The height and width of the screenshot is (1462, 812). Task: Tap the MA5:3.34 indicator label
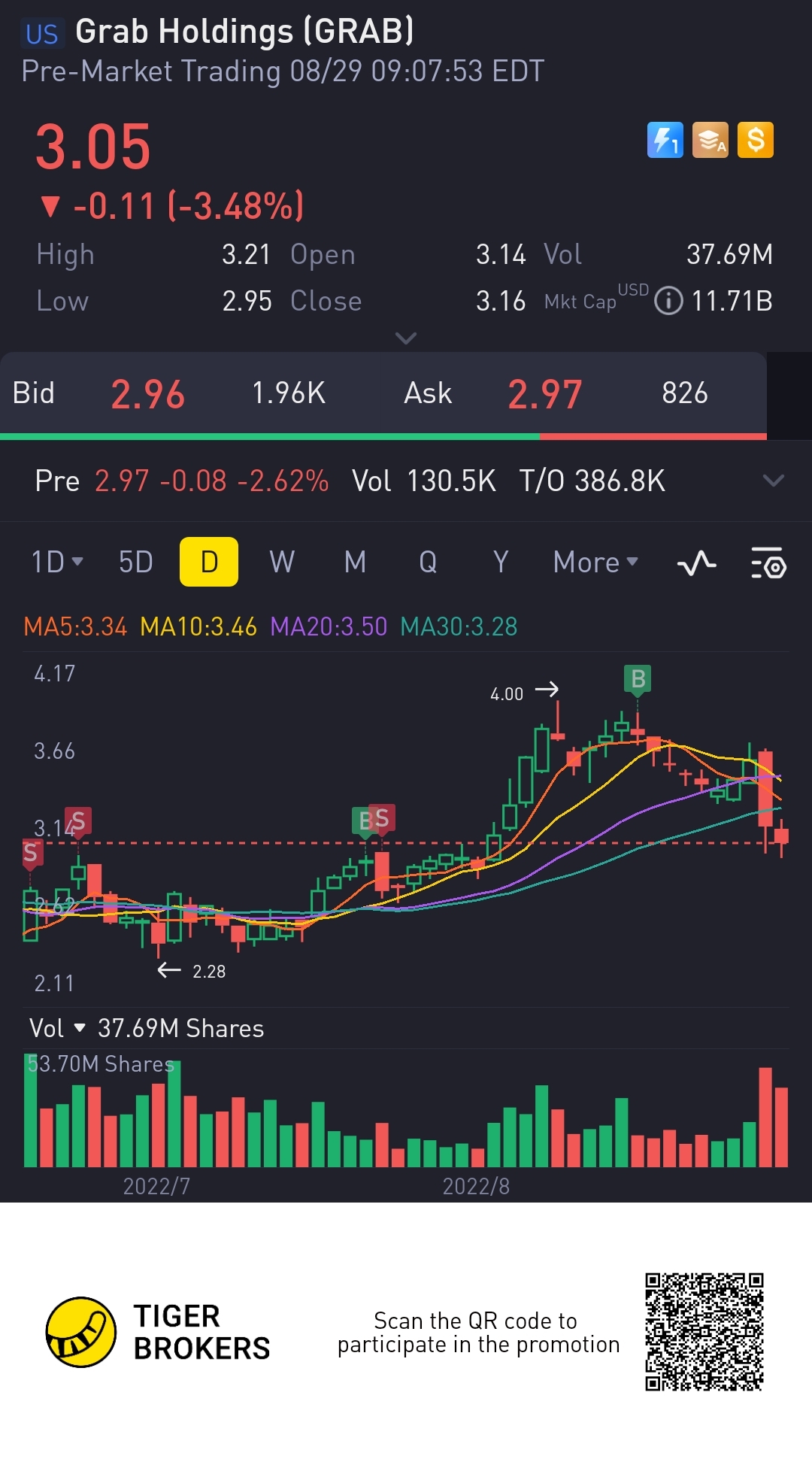75,626
